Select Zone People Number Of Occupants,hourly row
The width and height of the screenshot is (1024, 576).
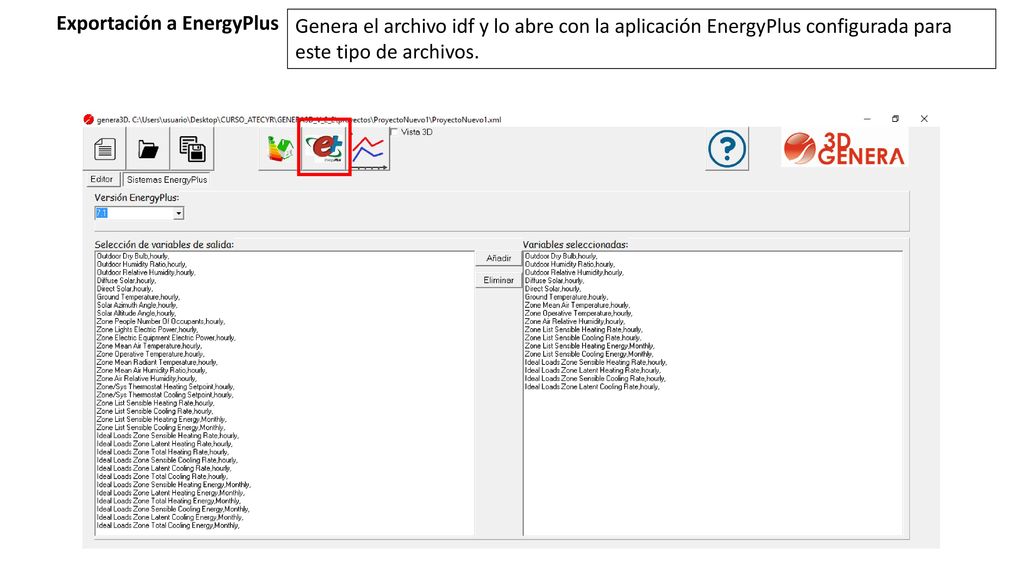coord(161,321)
